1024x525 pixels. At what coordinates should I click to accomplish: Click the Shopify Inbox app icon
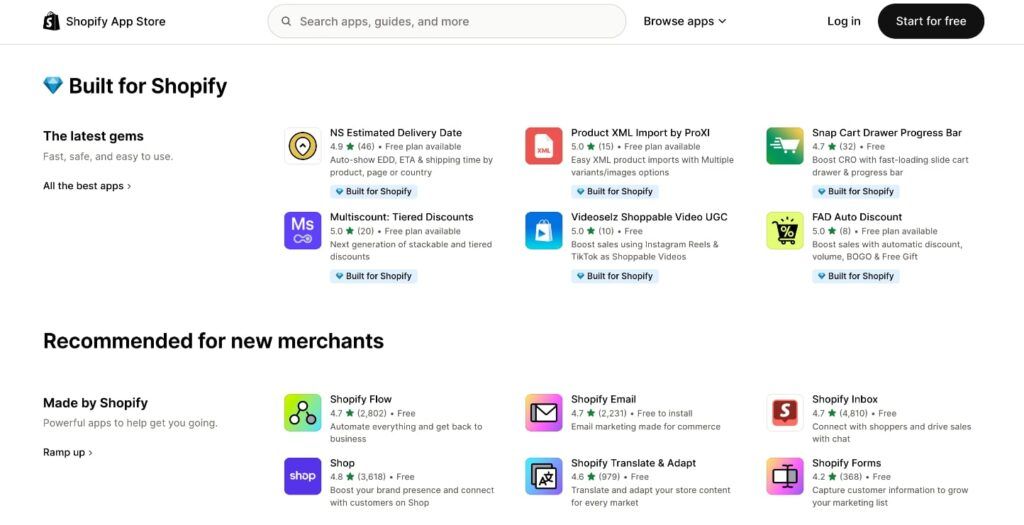(x=785, y=412)
